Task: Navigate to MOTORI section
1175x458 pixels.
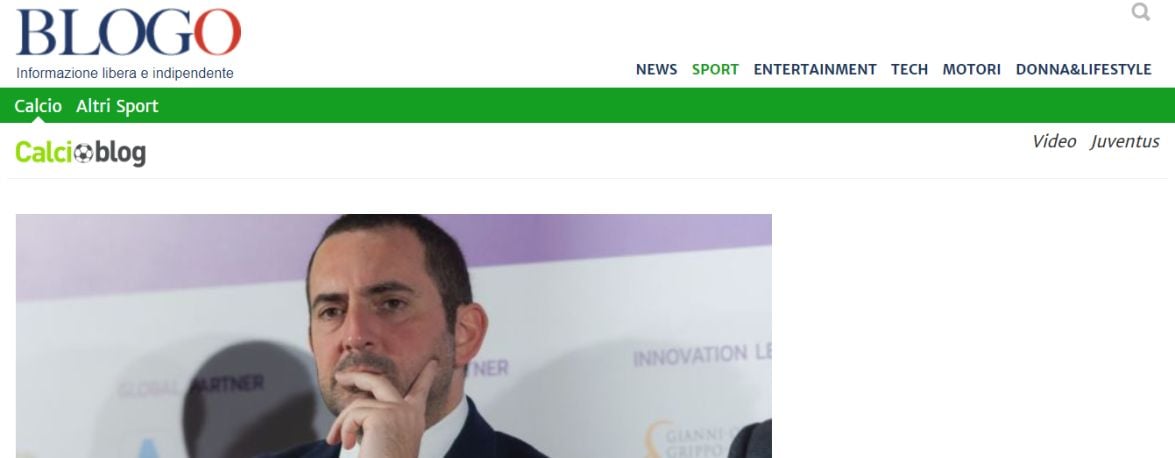Action: [x=971, y=70]
